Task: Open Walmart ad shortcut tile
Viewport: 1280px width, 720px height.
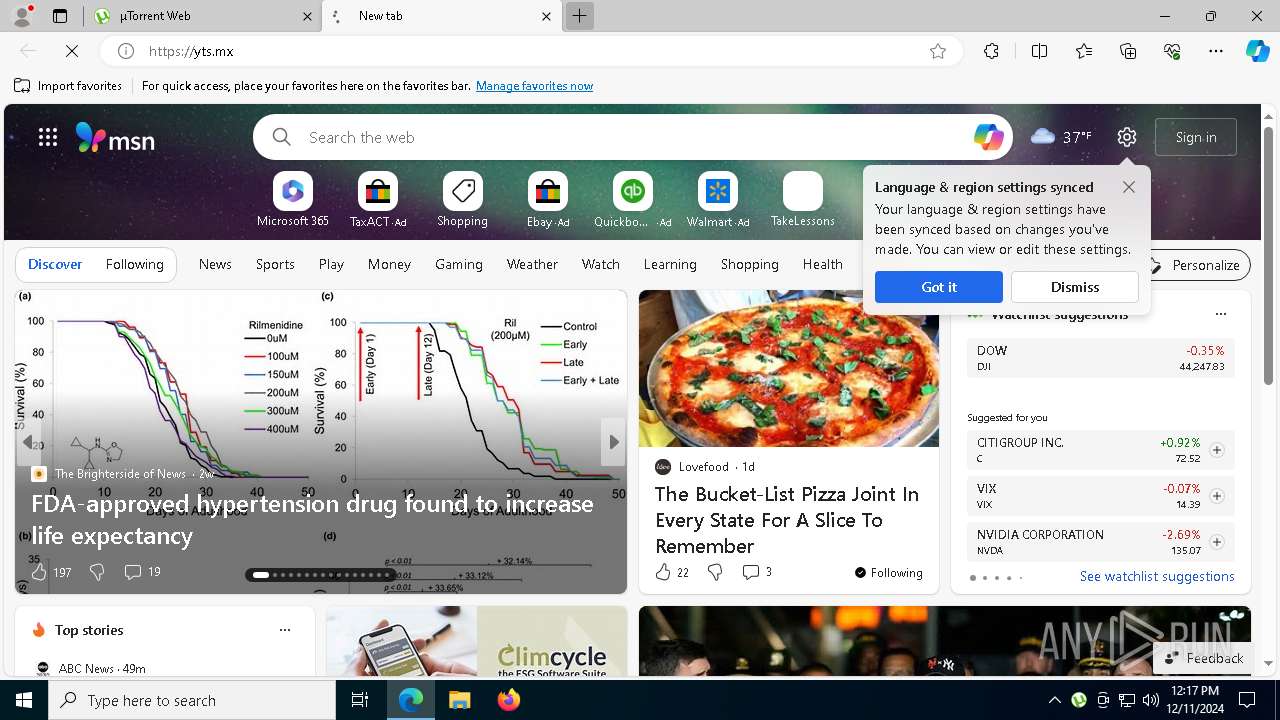Action: (718, 200)
